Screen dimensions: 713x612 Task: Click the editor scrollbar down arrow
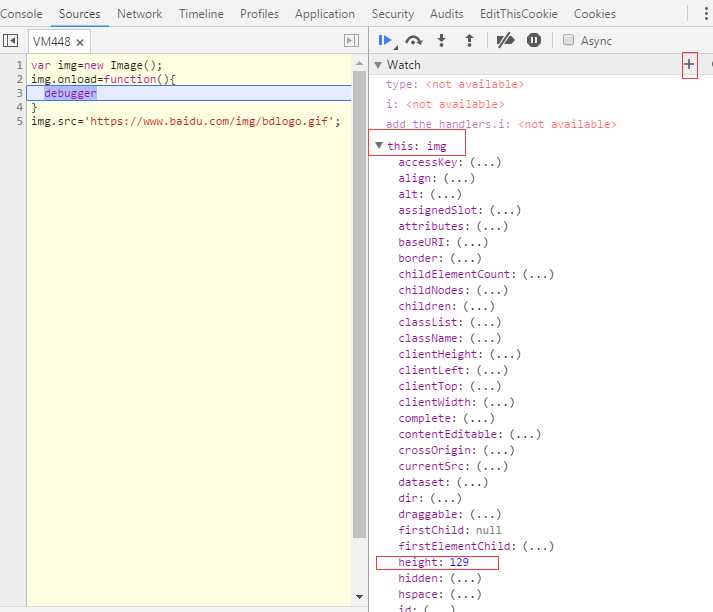coord(359,597)
